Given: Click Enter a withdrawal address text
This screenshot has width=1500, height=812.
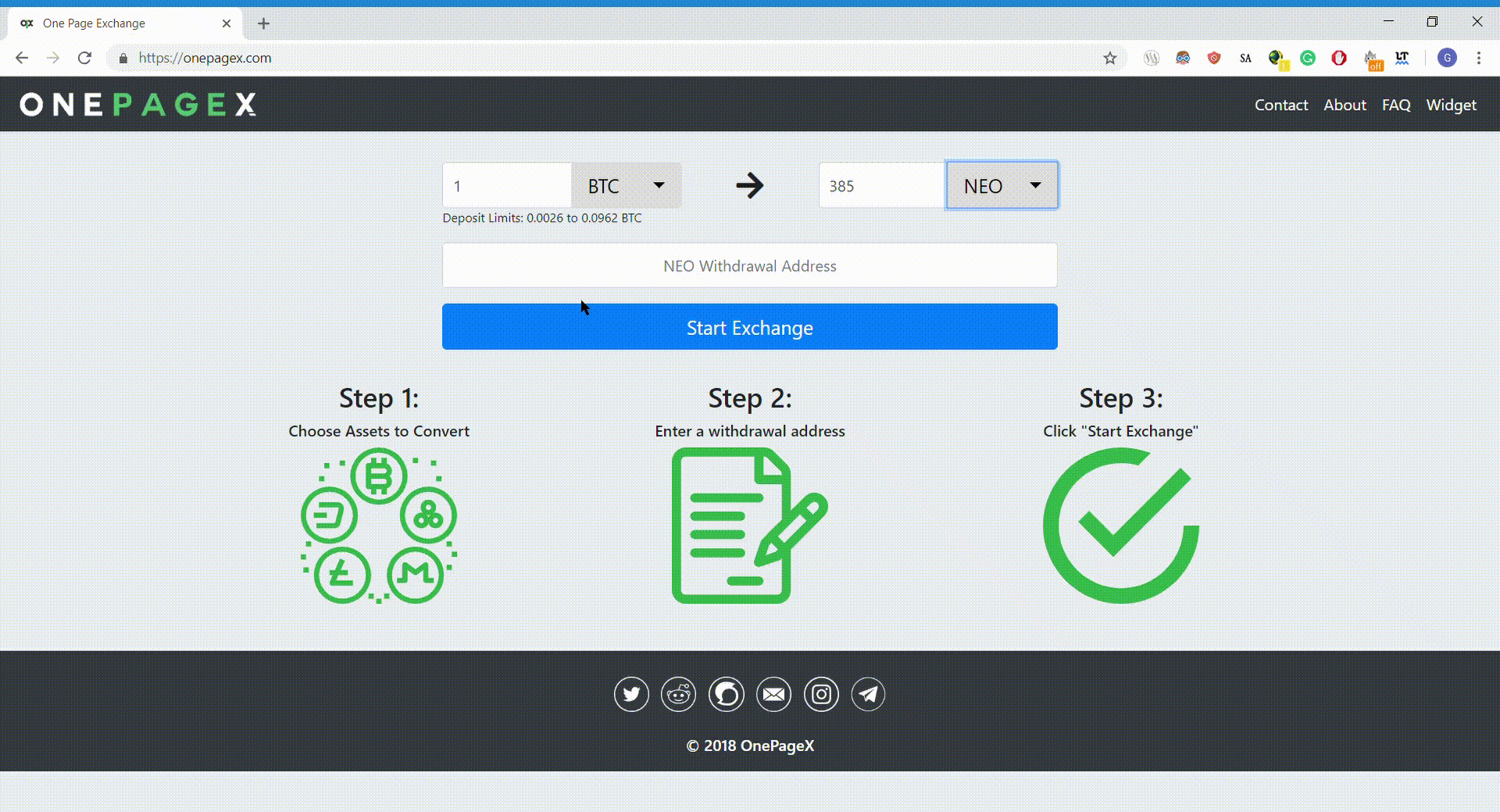Looking at the screenshot, I should pyautogui.click(x=750, y=431).
